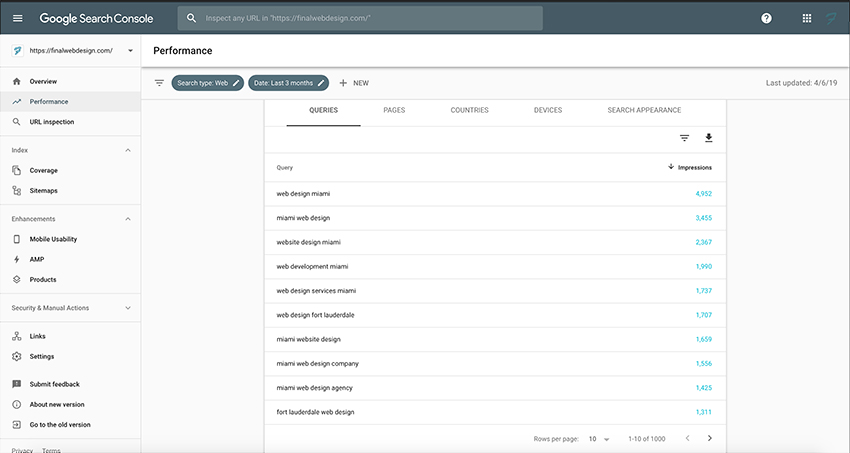Select the 'fort lauderdale web design' query
850x453 pixels.
click(x=495, y=412)
